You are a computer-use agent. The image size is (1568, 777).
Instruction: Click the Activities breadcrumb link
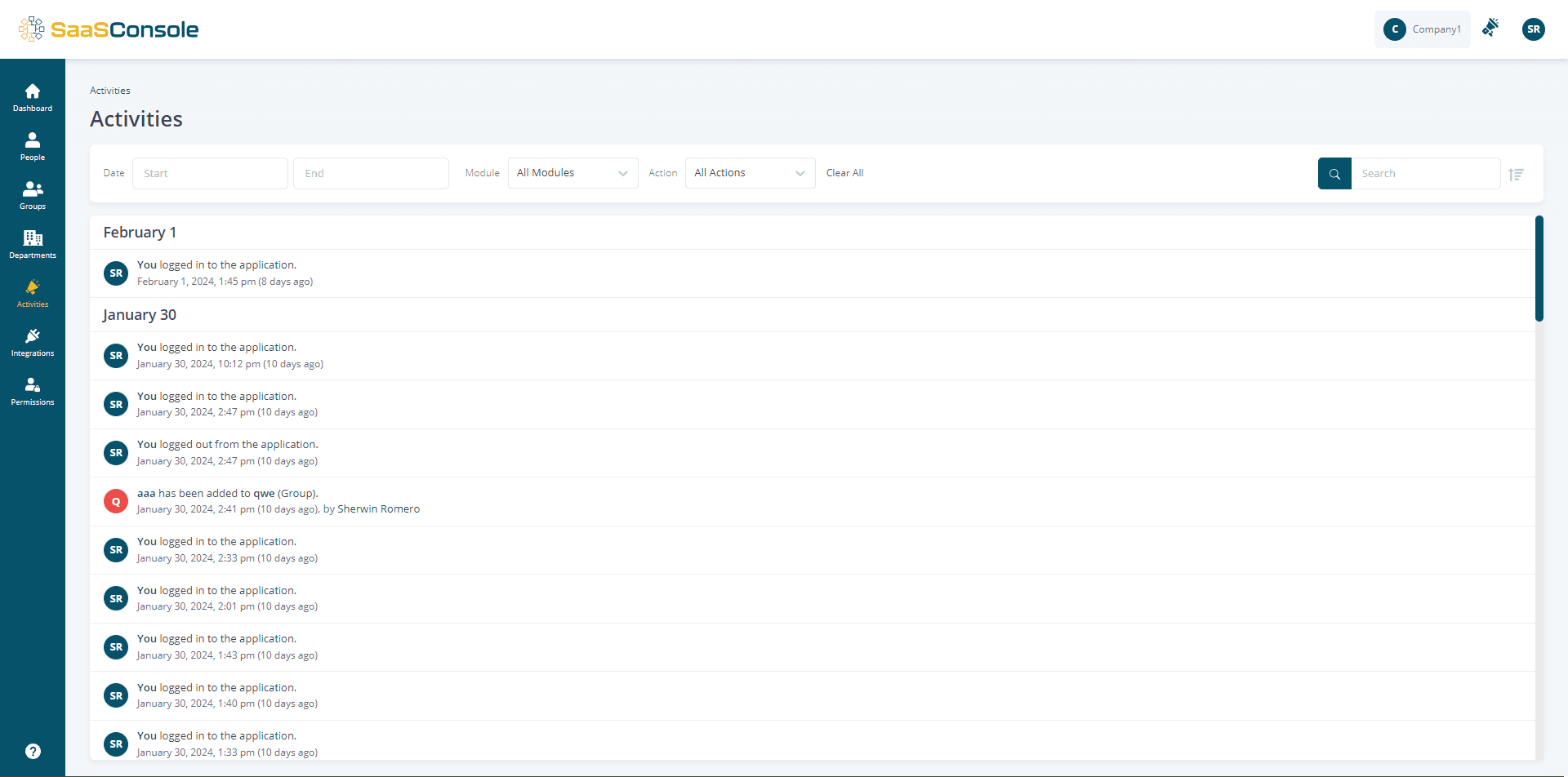click(110, 90)
